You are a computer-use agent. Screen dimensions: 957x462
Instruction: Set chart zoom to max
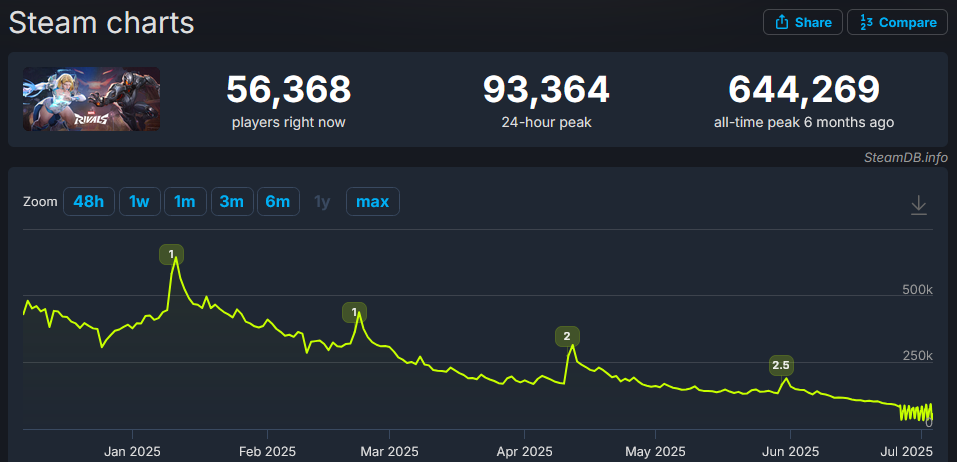(372, 201)
